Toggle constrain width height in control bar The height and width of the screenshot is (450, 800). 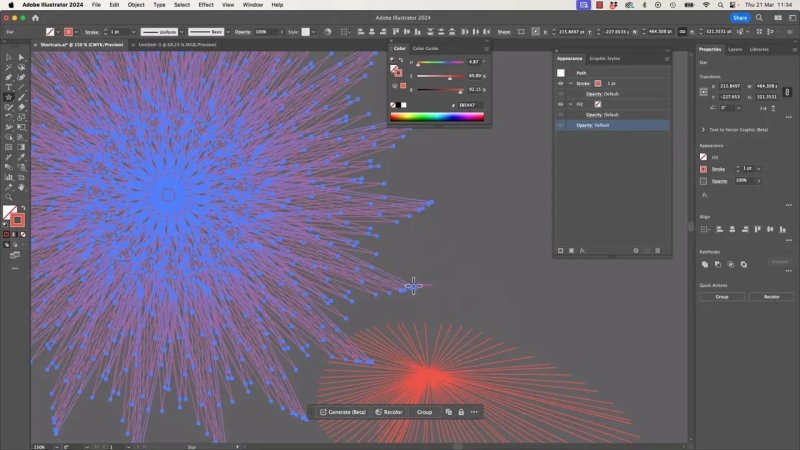click(x=682, y=32)
